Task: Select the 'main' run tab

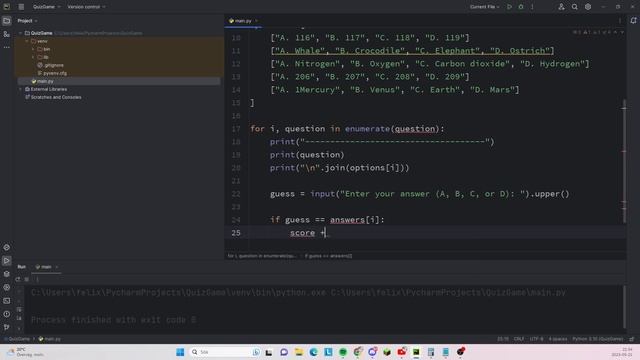Action: [43, 267]
